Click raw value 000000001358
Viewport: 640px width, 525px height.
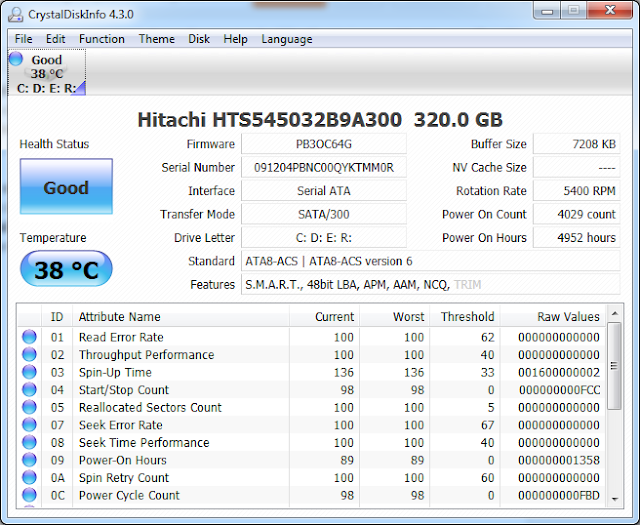click(x=559, y=460)
